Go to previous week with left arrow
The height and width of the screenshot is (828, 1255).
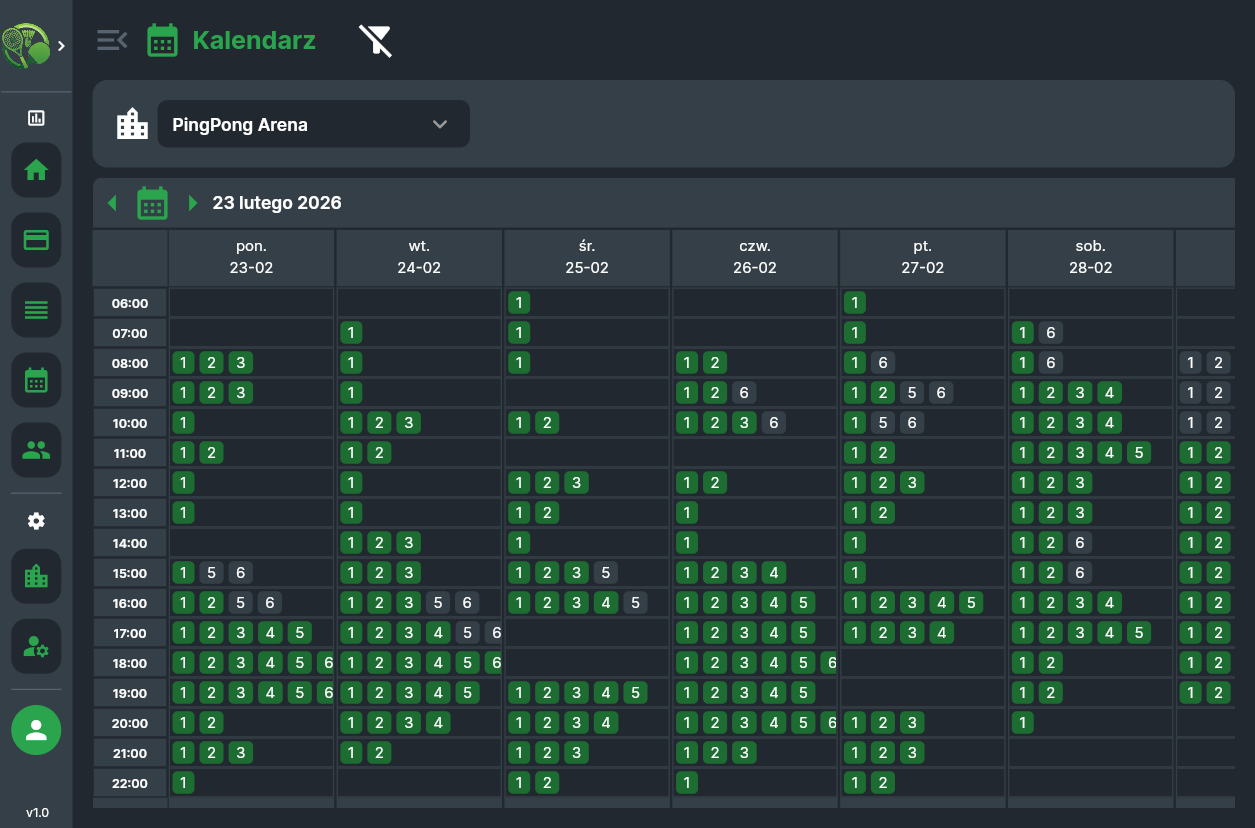coord(112,203)
